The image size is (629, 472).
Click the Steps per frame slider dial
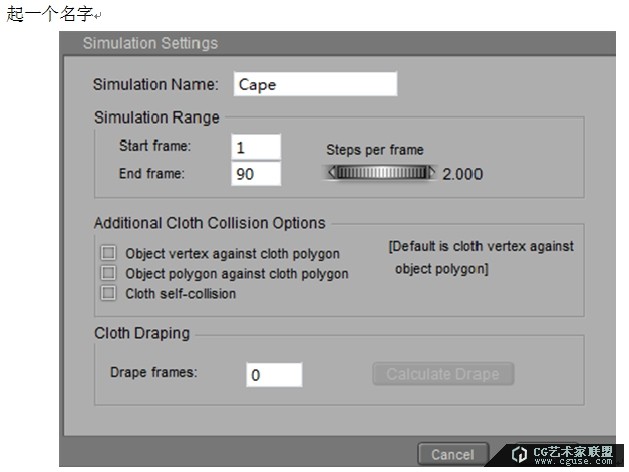tap(382, 173)
